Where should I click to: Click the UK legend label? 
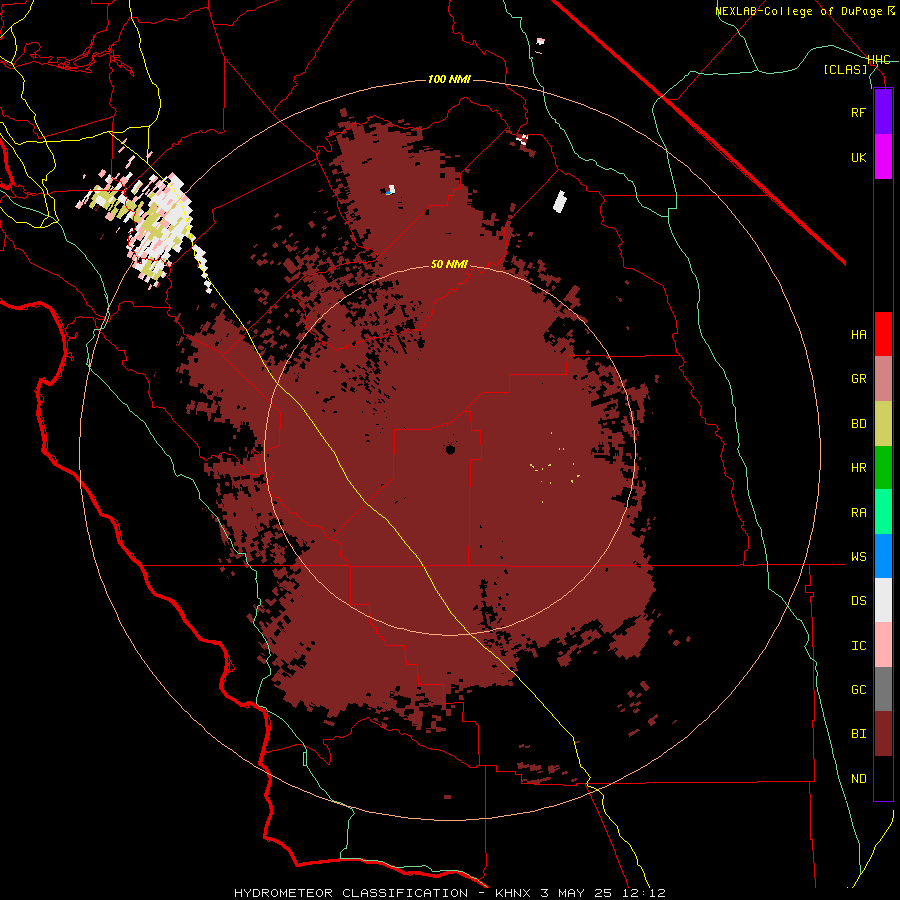pyautogui.click(x=858, y=157)
